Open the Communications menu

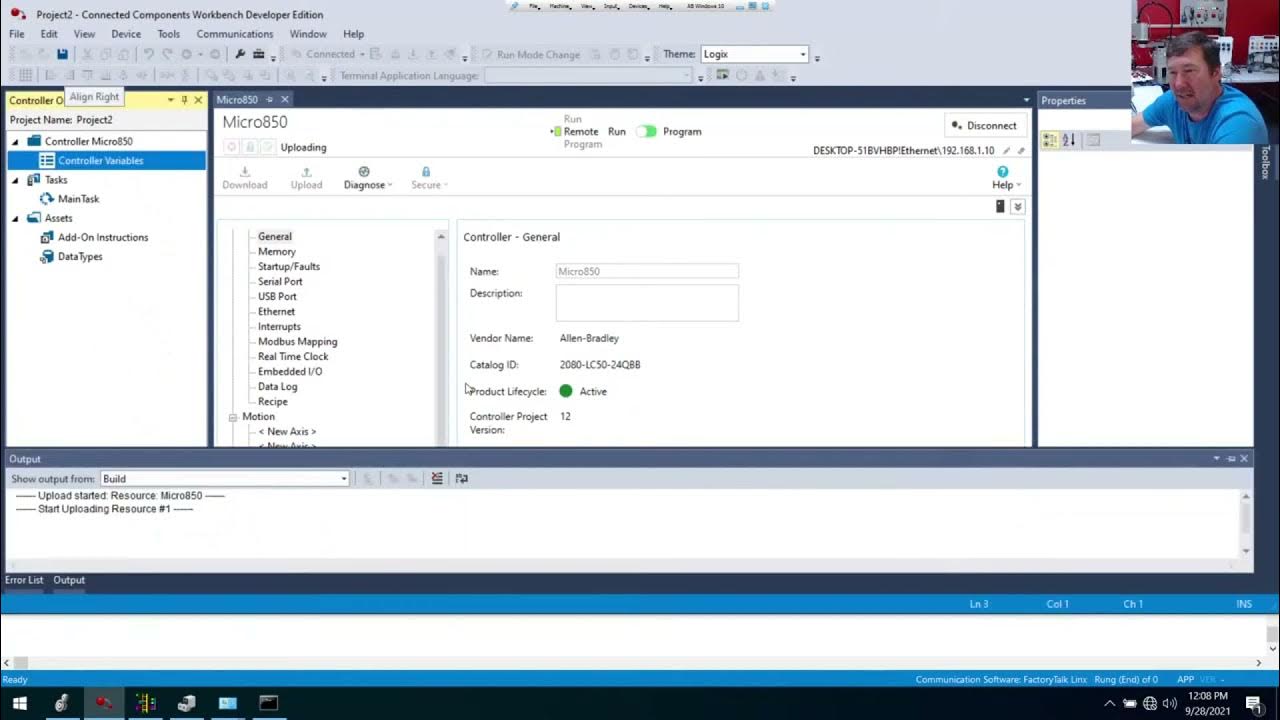(x=235, y=34)
